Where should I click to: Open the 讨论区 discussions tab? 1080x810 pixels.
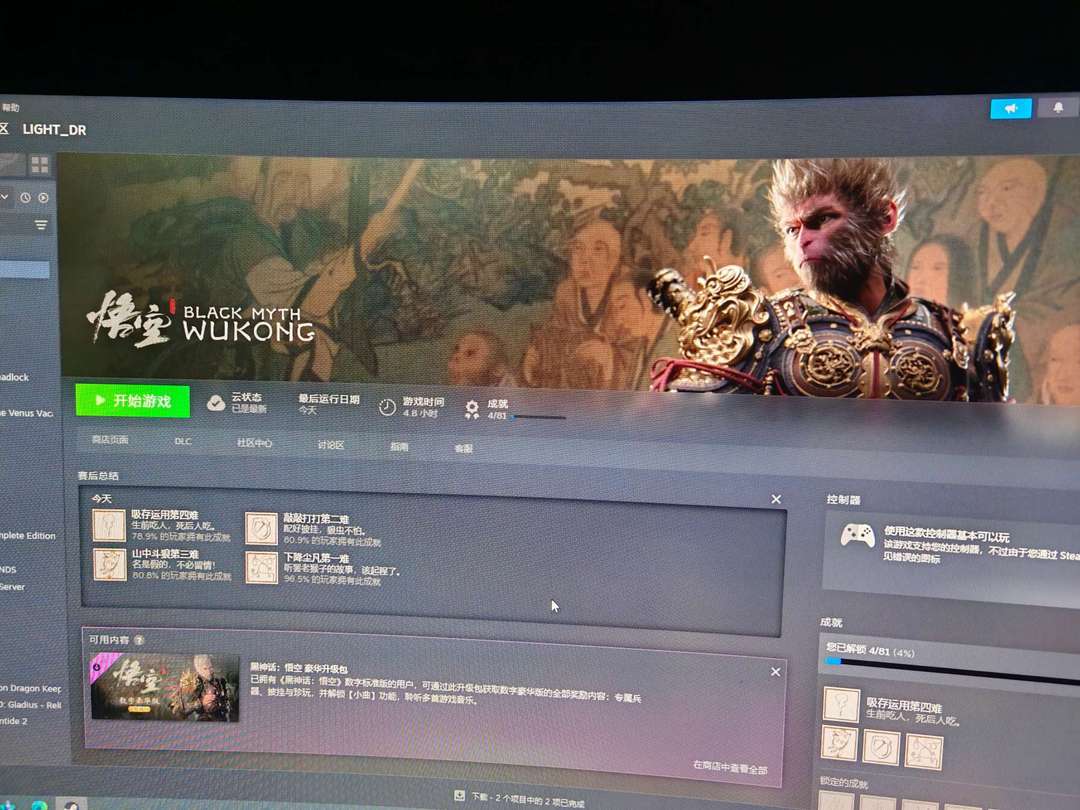pyautogui.click(x=331, y=445)
